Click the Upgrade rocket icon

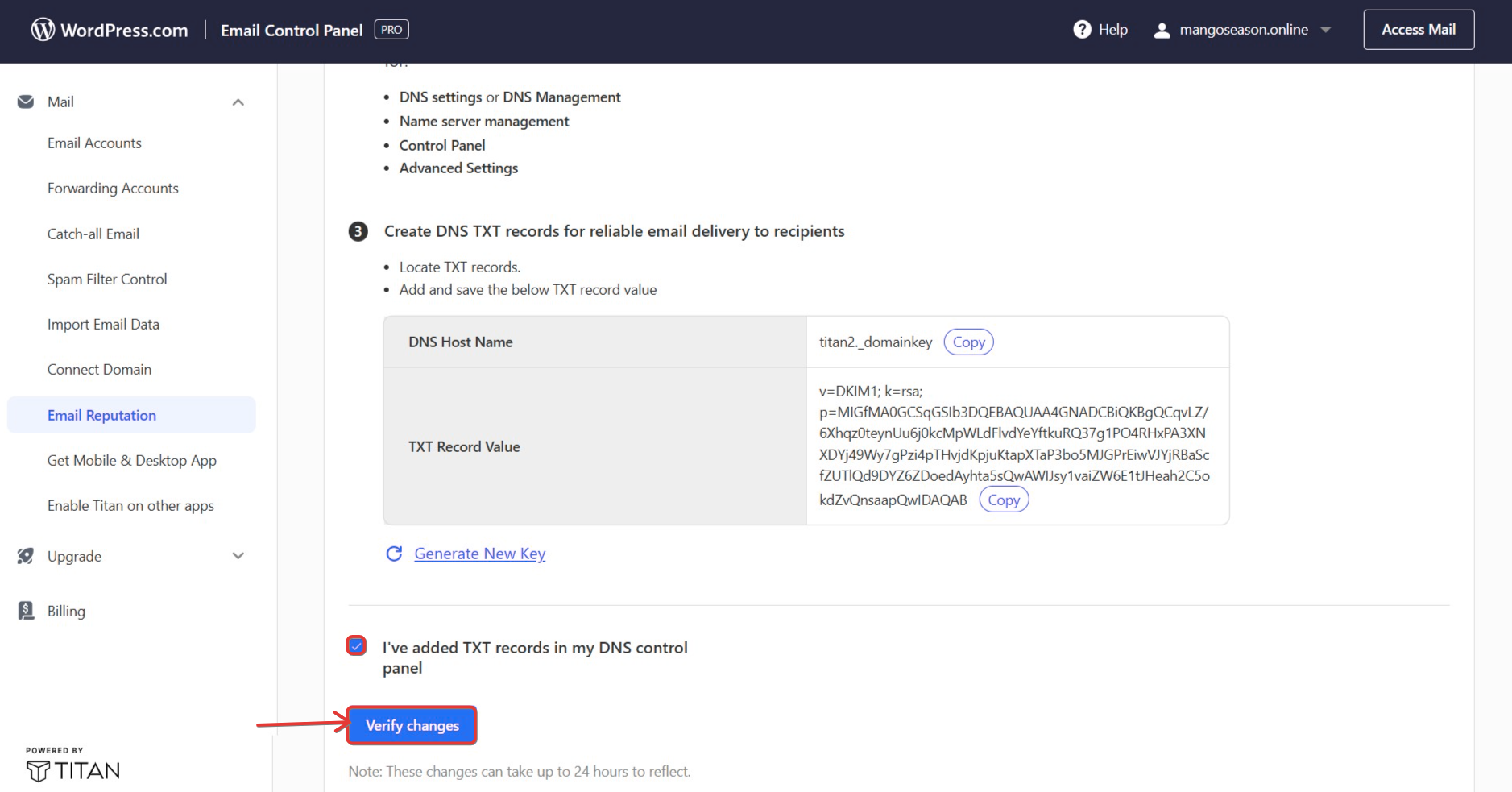[x=26, y=556]
